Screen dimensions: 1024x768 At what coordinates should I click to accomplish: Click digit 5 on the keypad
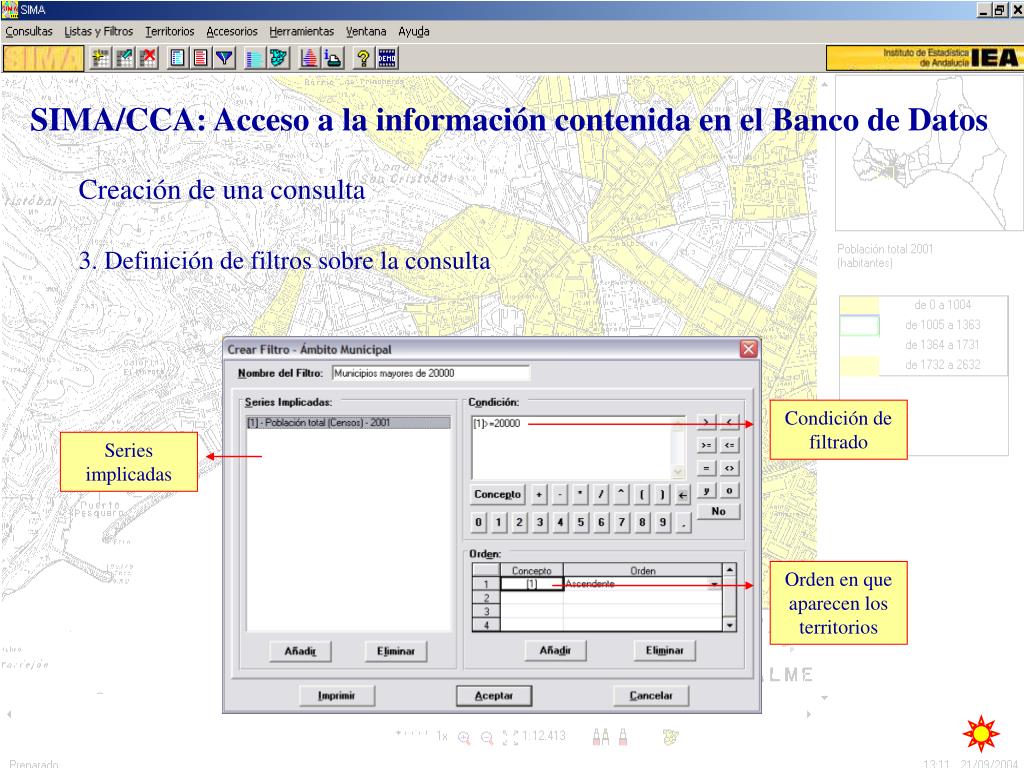[581, 522]
